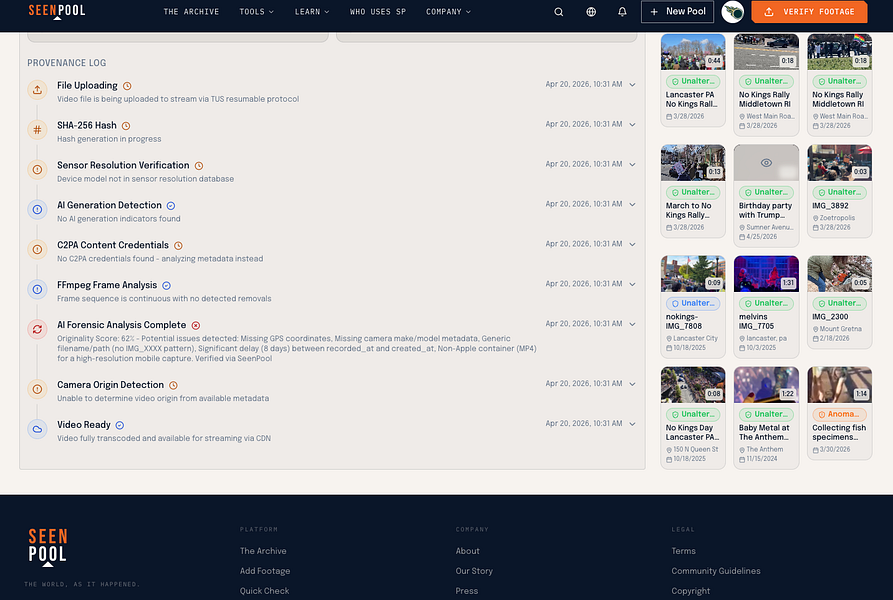Open footer Add Footage link
This screenshot has height=600, width=893.
point(265,571)
